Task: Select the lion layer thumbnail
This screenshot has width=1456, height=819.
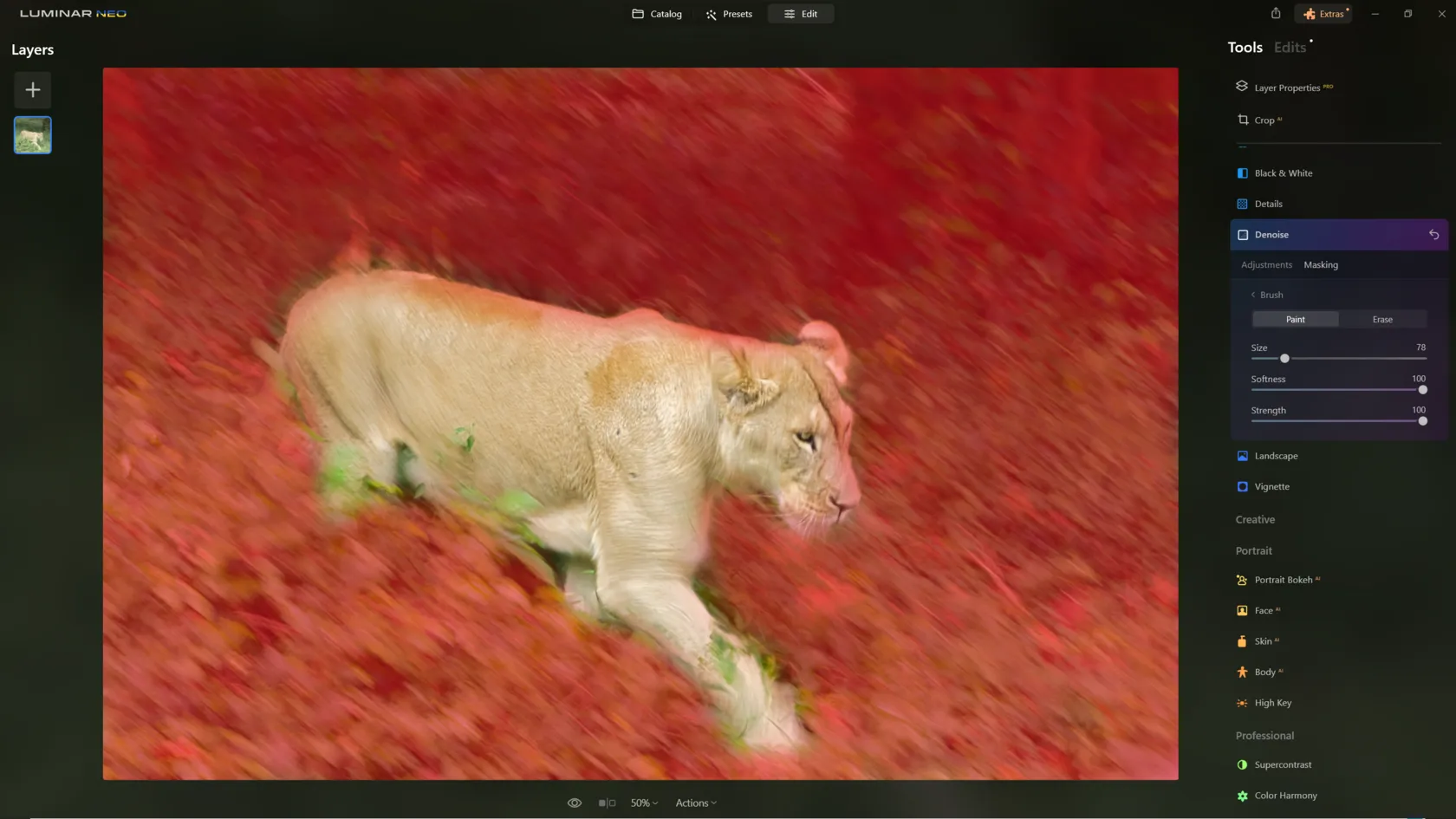Action: pyautogui.click(x=32, y=135)
